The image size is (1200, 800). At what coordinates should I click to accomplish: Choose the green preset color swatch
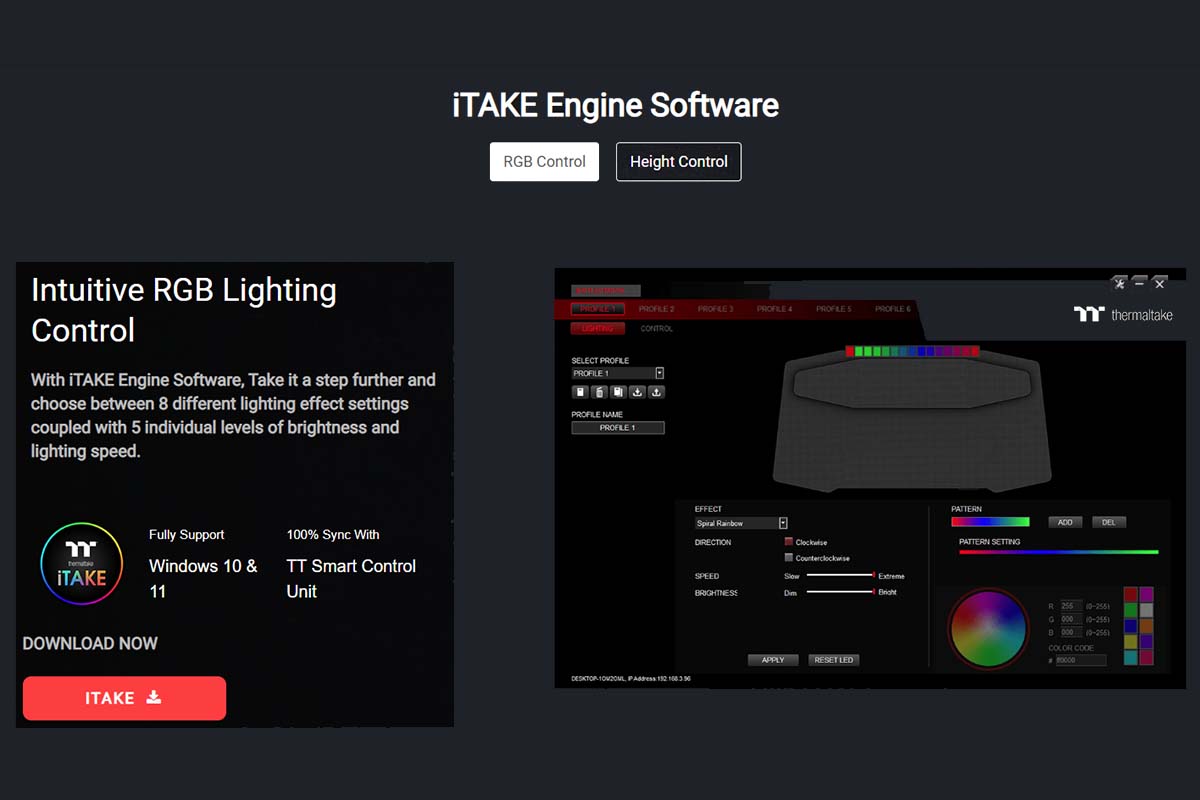pos(1131,610)
